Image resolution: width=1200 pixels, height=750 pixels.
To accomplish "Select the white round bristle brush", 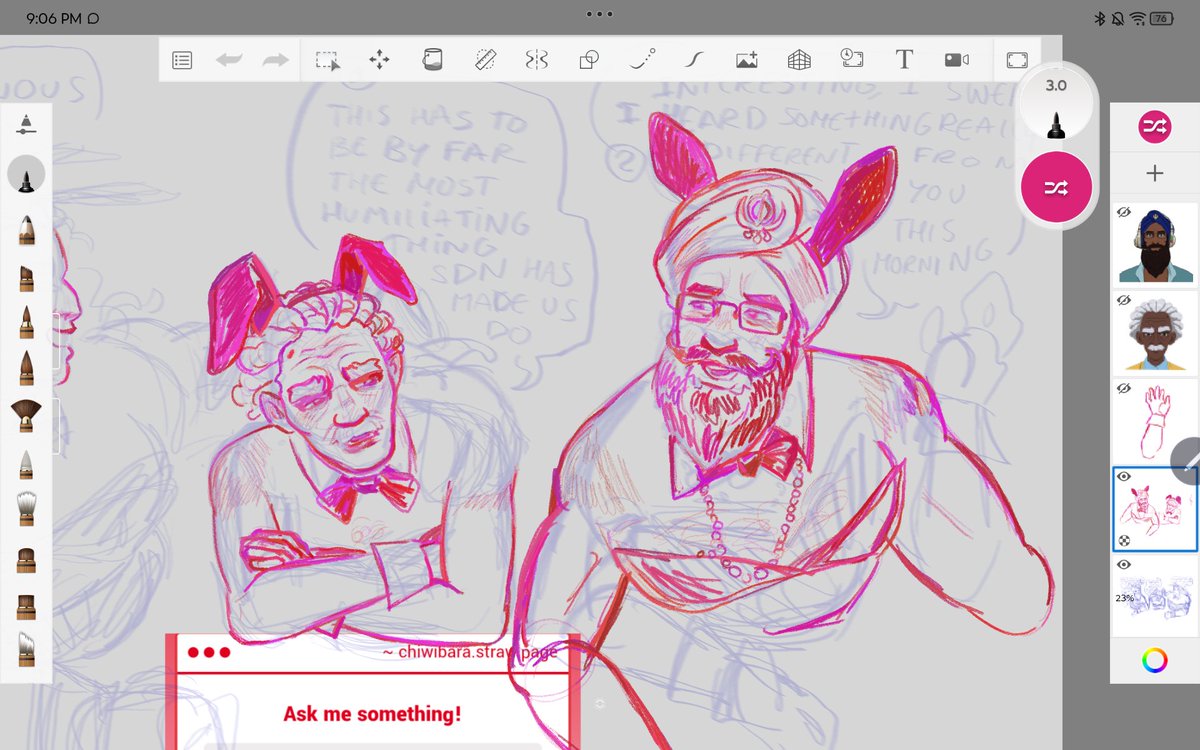I will tap(27, 508).
